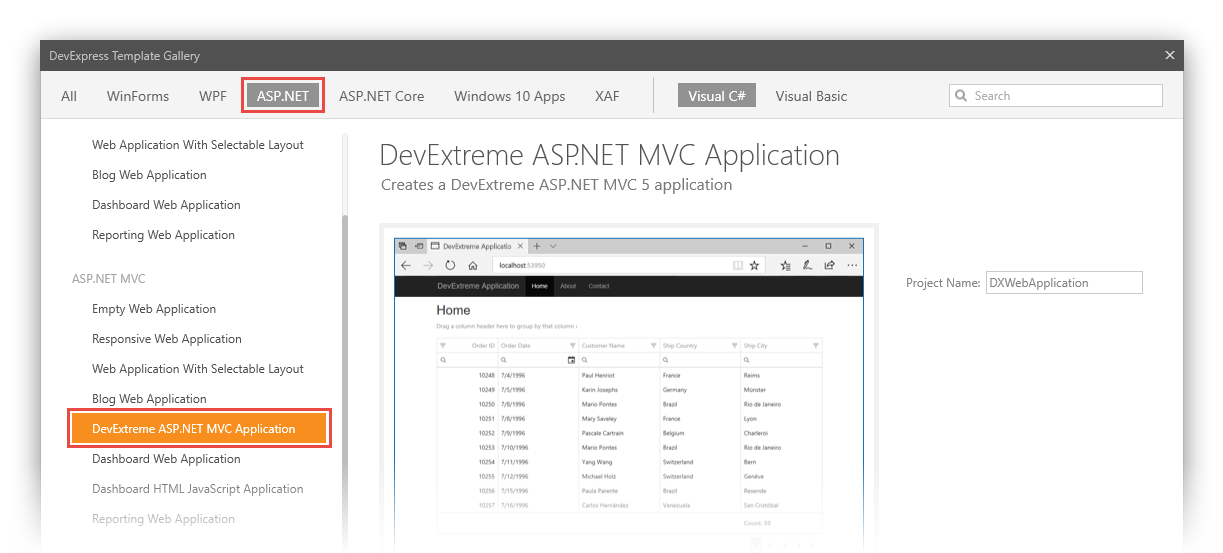The image size is (1223, 553).
Task: Click the search magnifier icon
Action: pyautogui.click(x=962, y=96)
